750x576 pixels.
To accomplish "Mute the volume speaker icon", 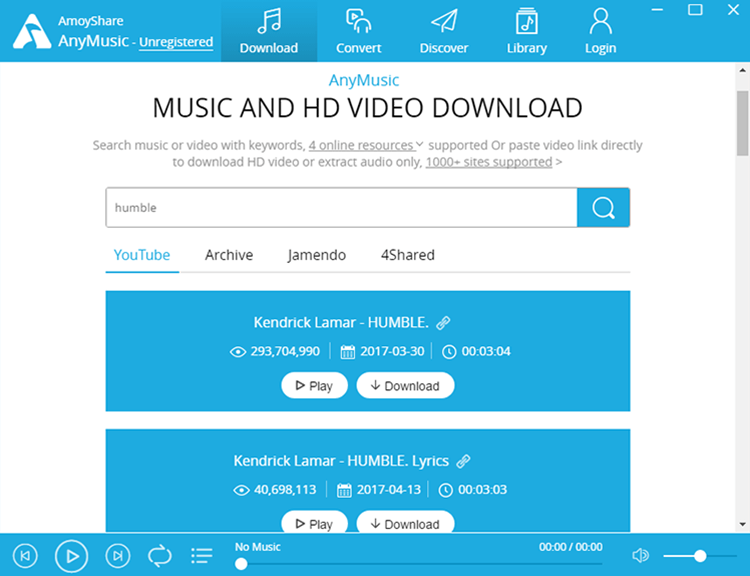I will [x=640, y=555].
